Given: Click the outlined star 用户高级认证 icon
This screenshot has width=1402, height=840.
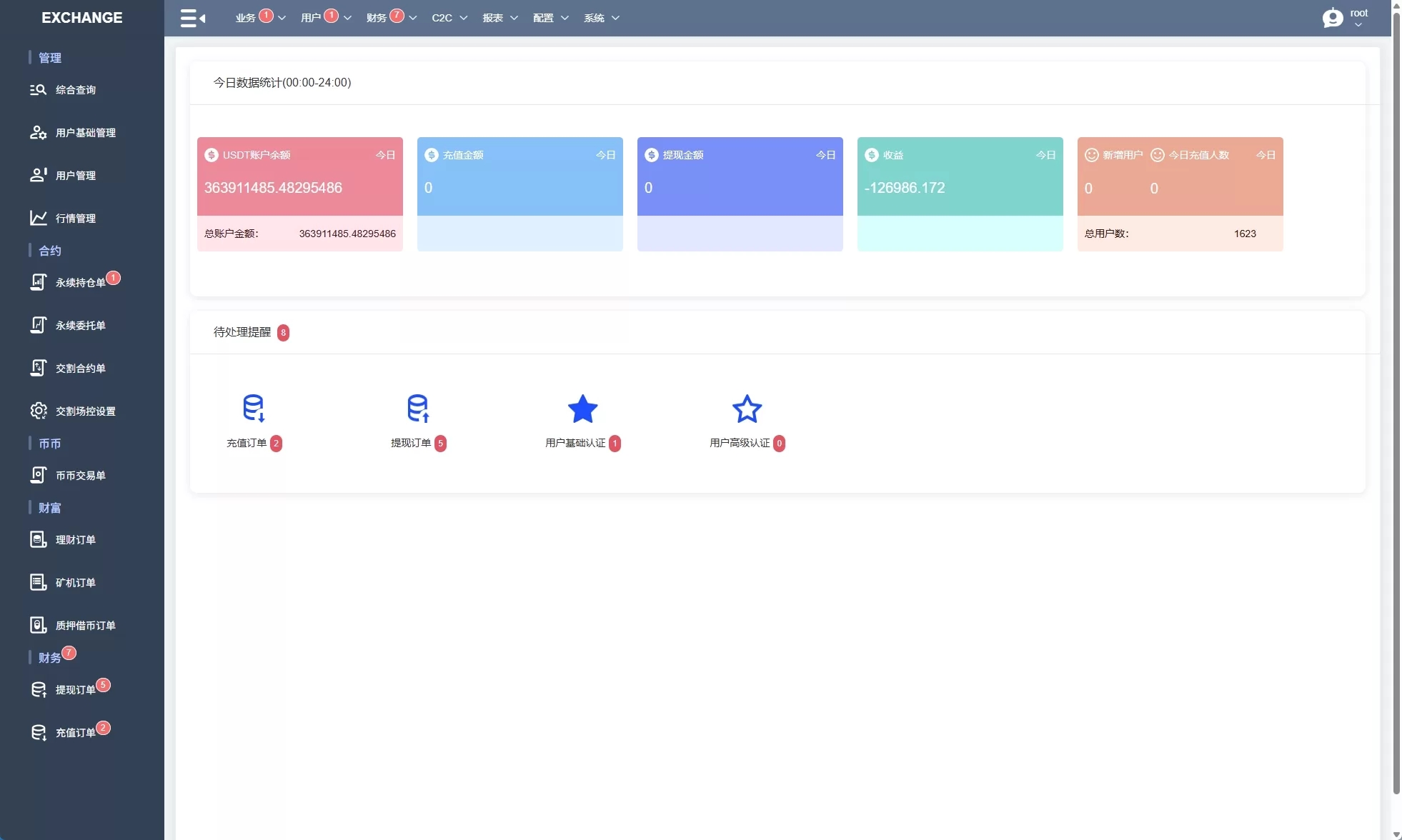Looking at the screenshot, I should [747, 409].
